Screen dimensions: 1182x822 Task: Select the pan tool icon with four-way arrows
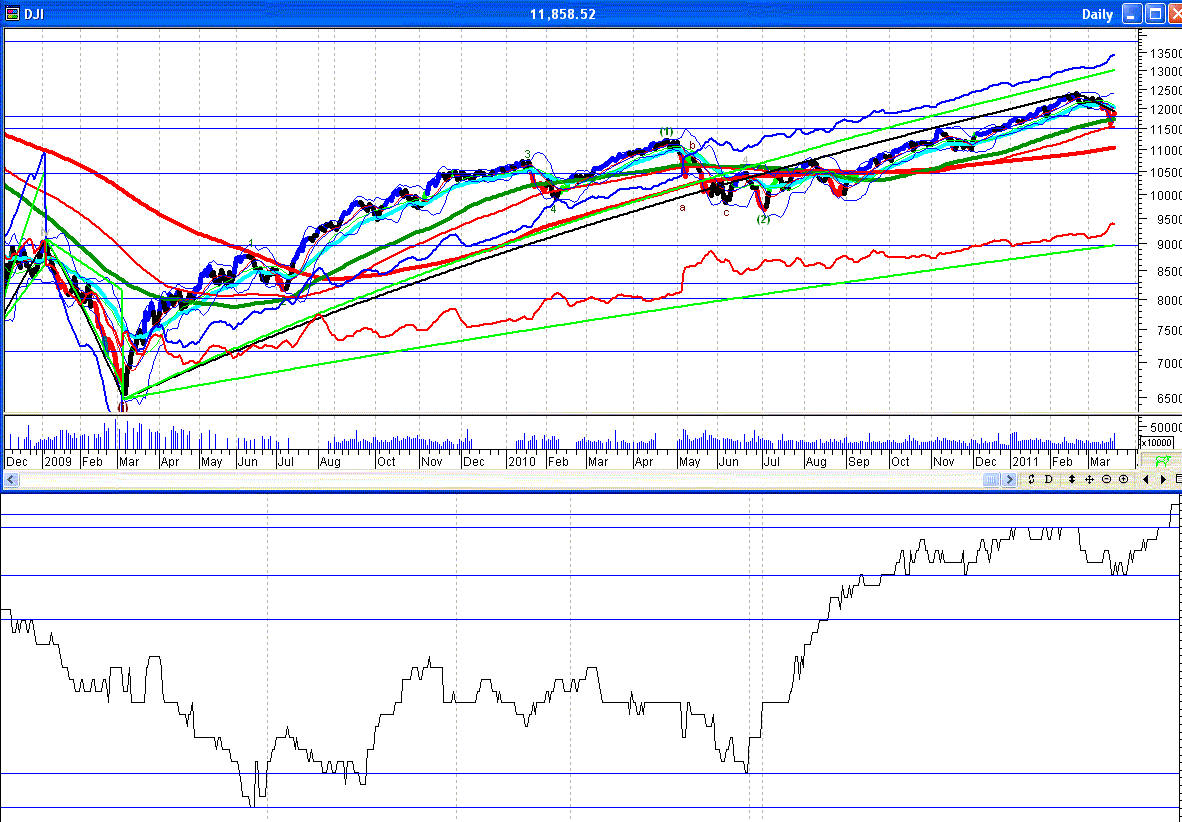click(1090, 479)
